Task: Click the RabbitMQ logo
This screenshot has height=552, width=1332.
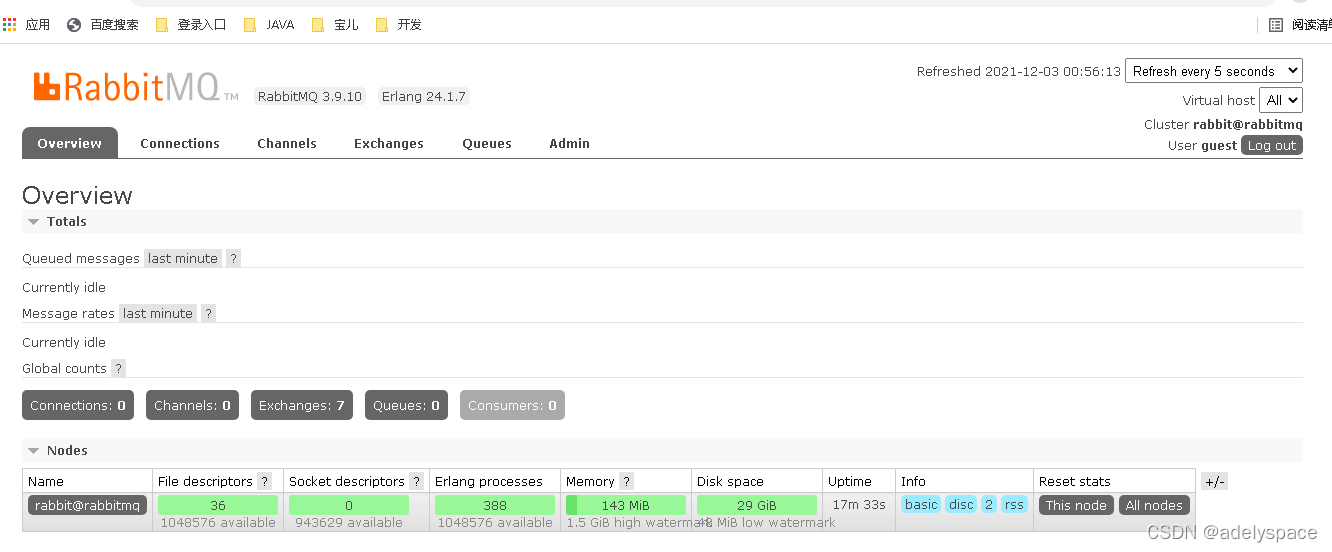Action: (135, 87)
